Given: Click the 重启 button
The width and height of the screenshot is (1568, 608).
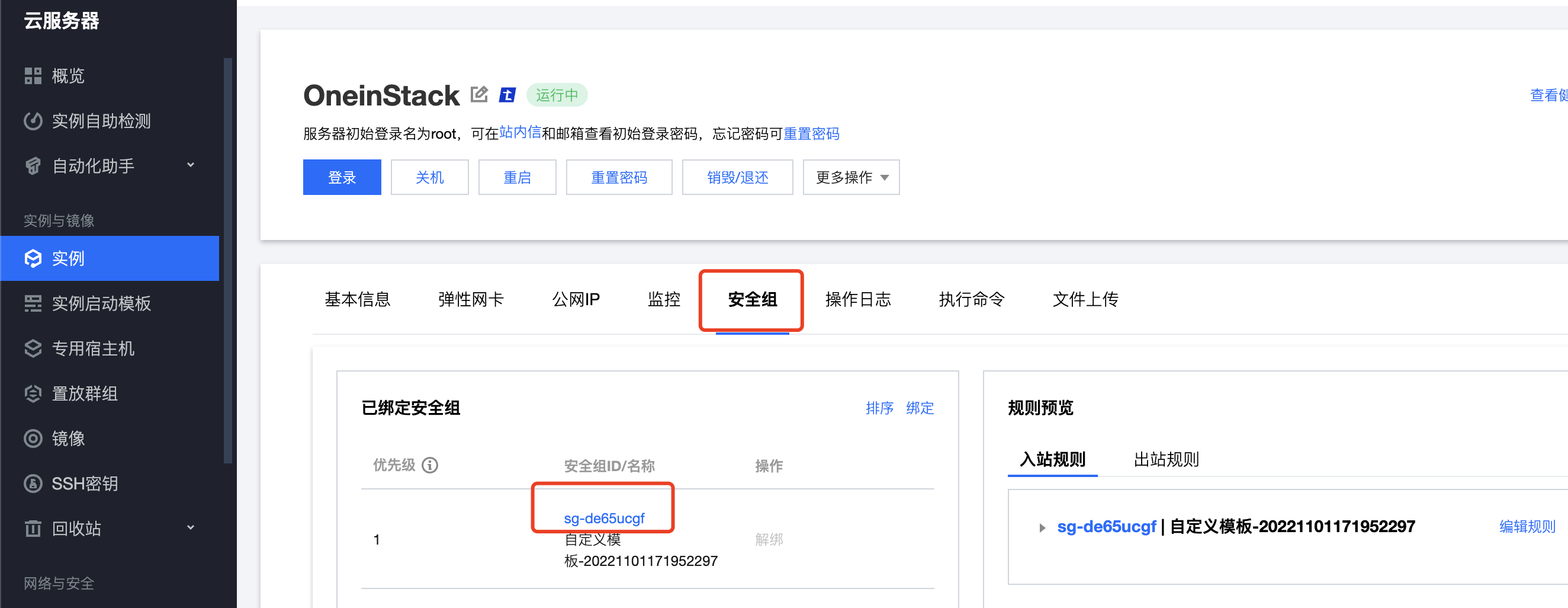Looking at the screenshot, I should tap(518, 177).
